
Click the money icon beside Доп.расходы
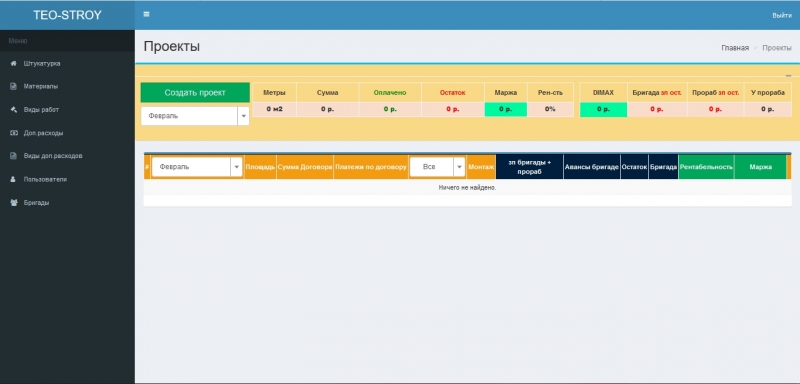(x=14, y=133)
